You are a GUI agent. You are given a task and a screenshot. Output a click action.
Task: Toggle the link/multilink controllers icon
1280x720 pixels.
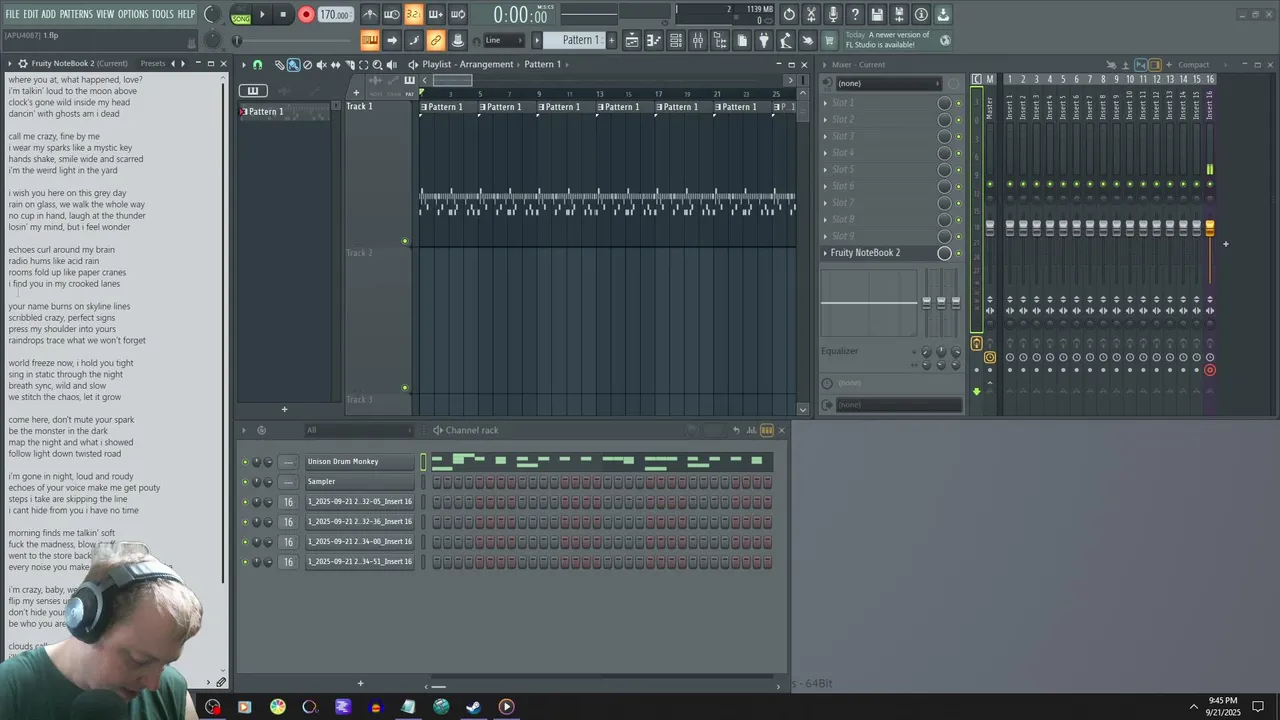tap(436, 40)
